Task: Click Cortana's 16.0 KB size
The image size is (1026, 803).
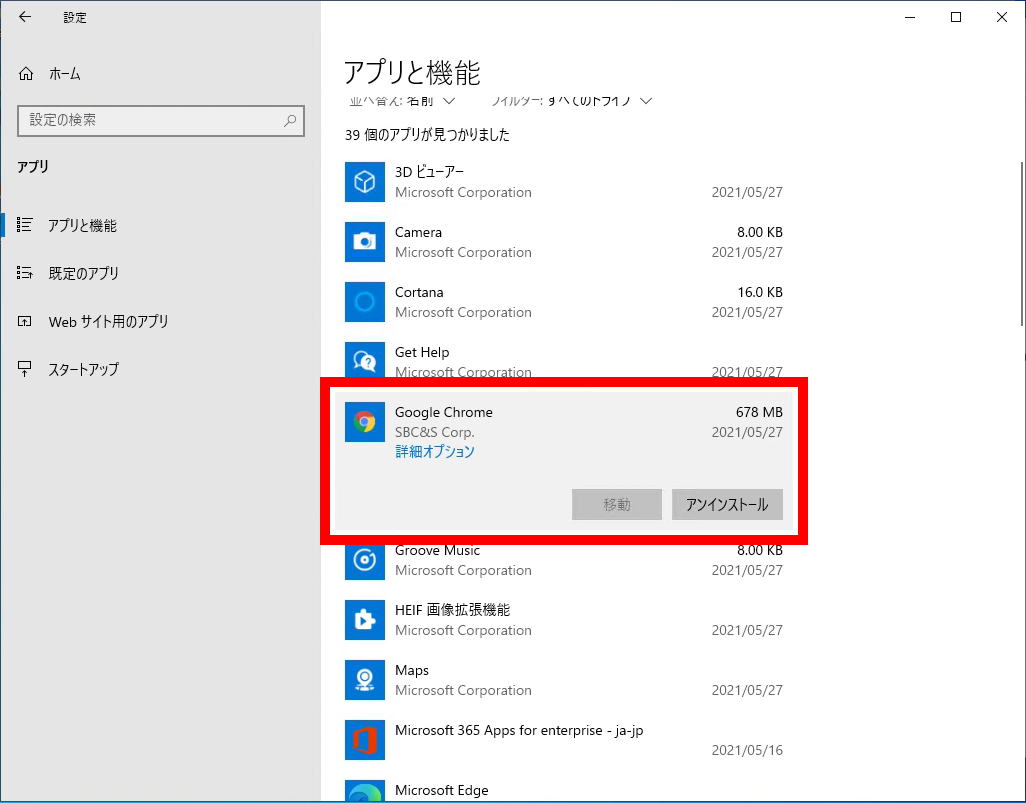Action: 760,292
